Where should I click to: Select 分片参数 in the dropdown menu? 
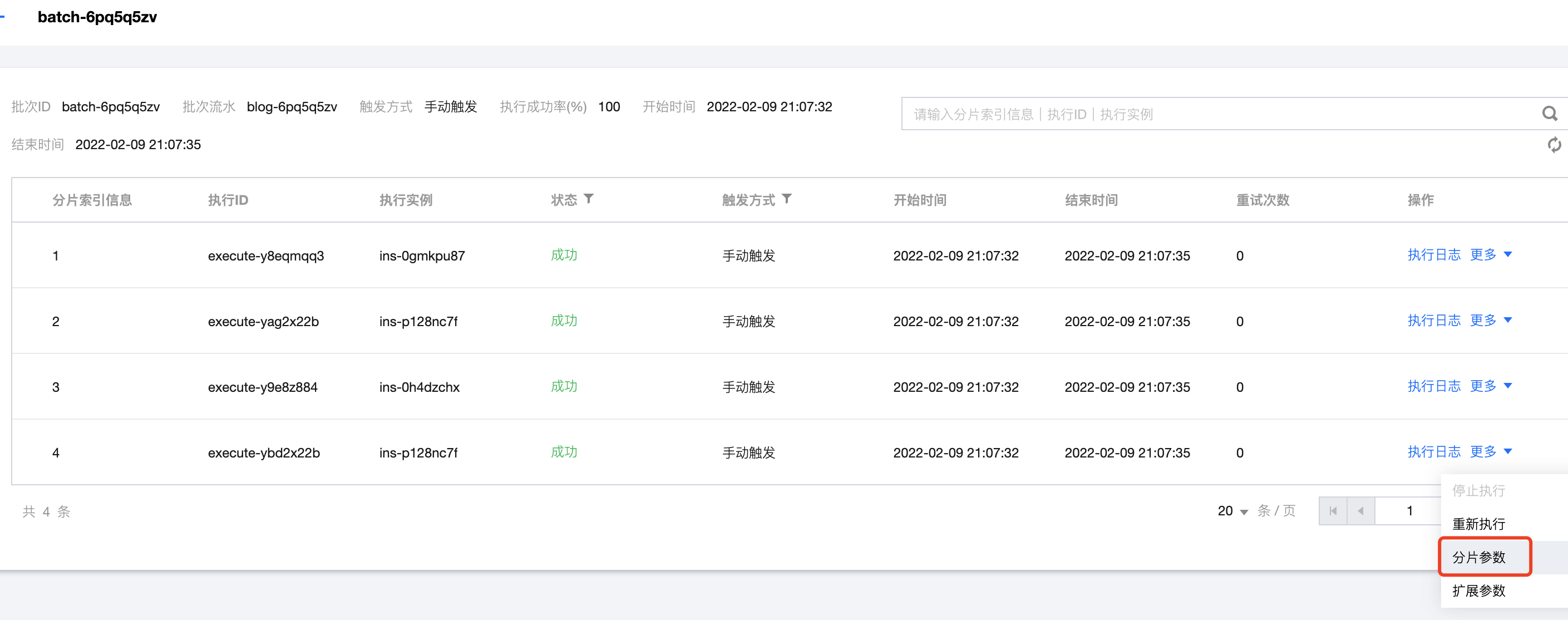[x=1478, y=557]
